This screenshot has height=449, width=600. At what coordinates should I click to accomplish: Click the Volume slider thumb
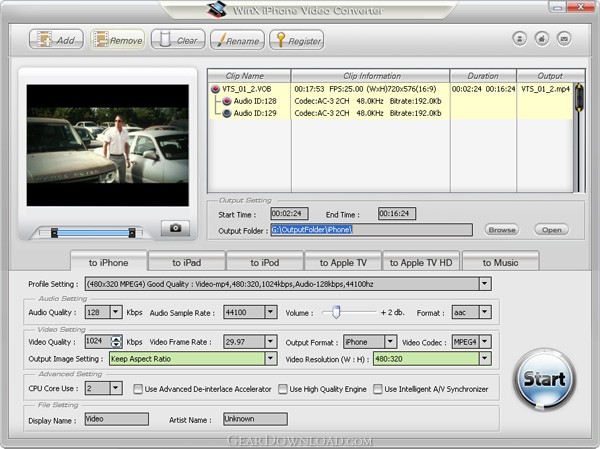click(x=336, y=312)
